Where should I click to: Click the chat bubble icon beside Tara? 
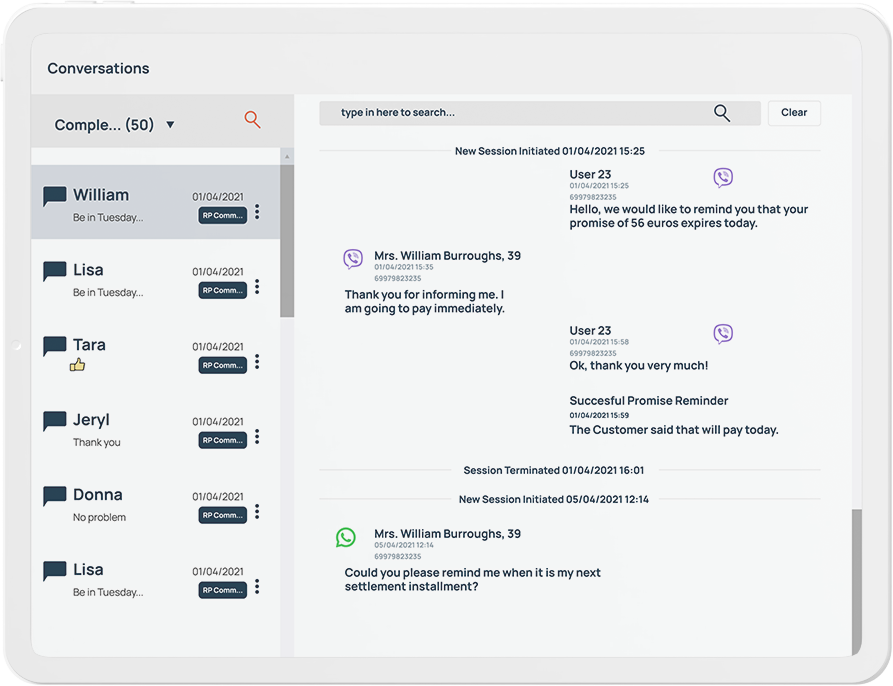[55, 346]
